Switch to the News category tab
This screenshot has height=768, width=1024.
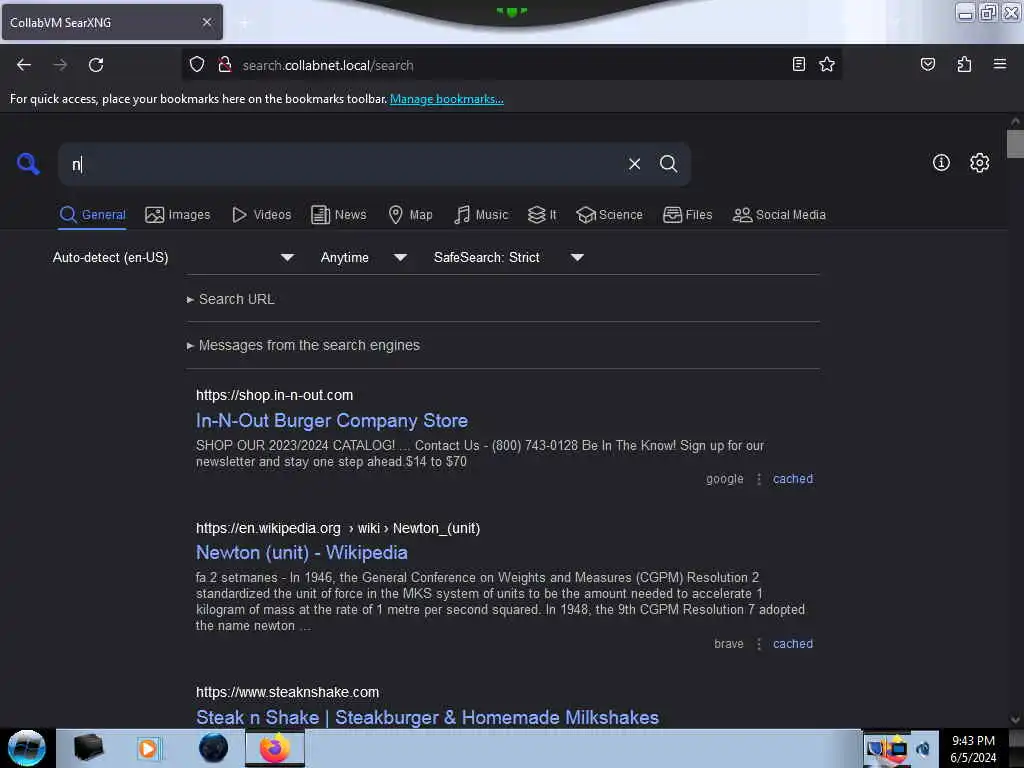click(x=338, y=215)
